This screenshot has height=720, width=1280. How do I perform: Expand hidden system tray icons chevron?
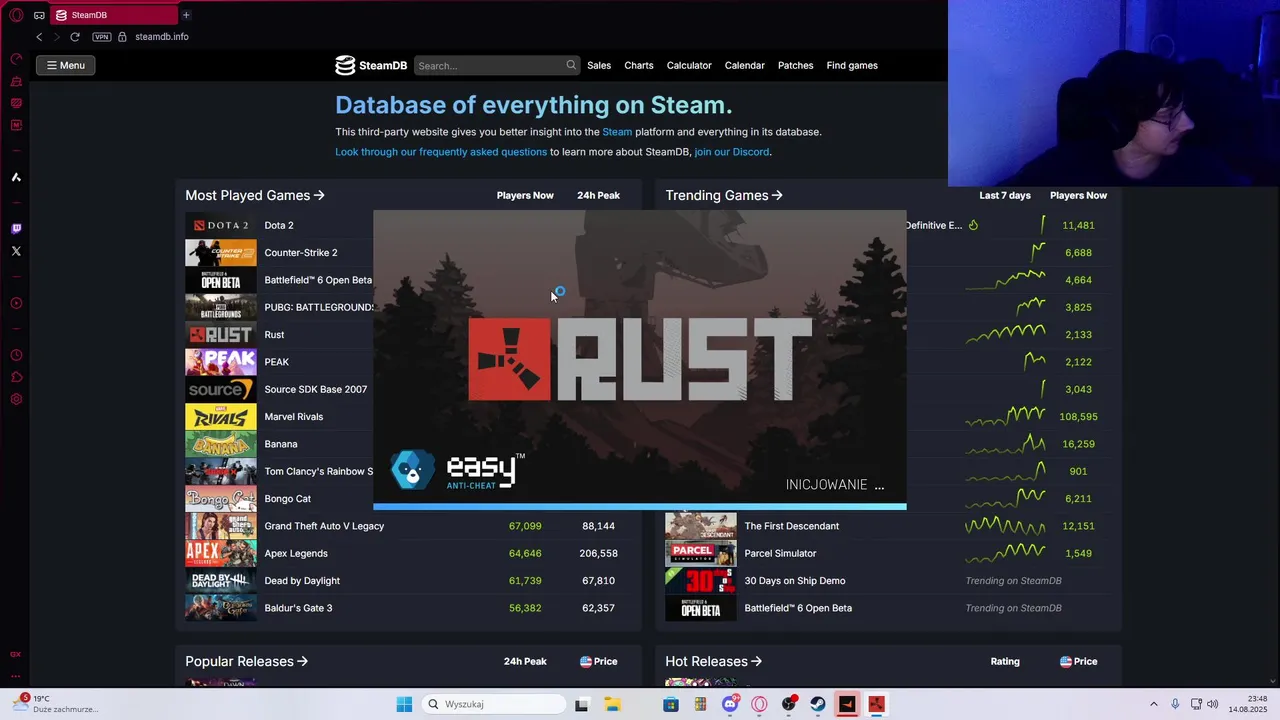1153,704
